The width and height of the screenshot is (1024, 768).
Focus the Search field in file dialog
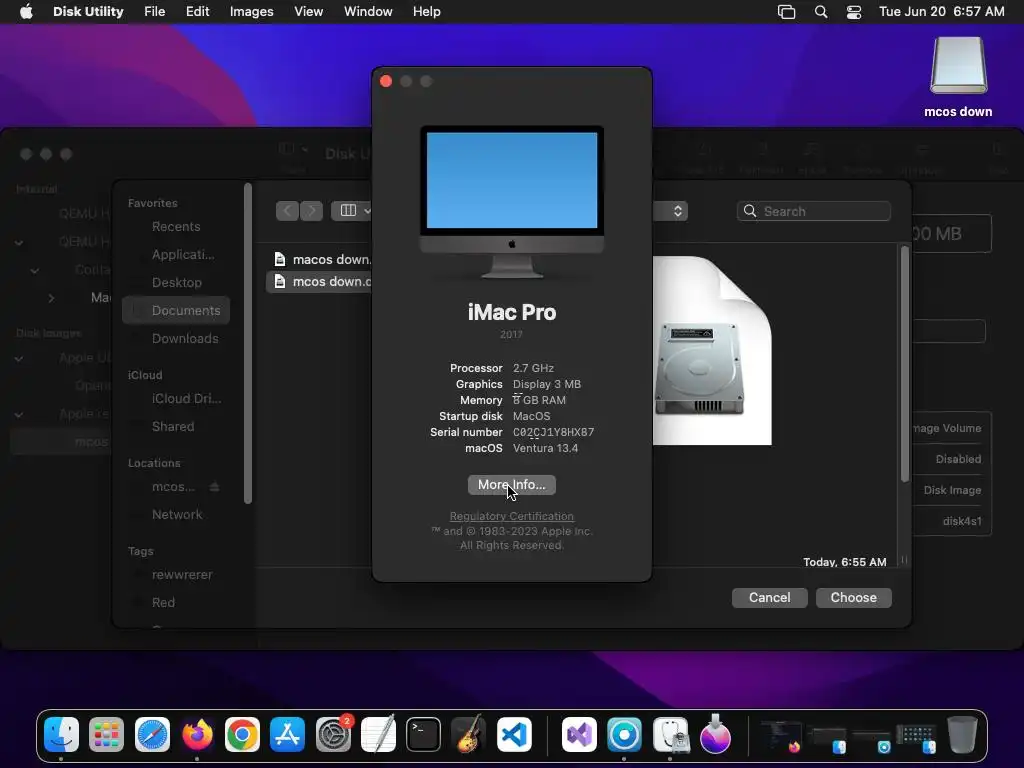click(814, 211)
